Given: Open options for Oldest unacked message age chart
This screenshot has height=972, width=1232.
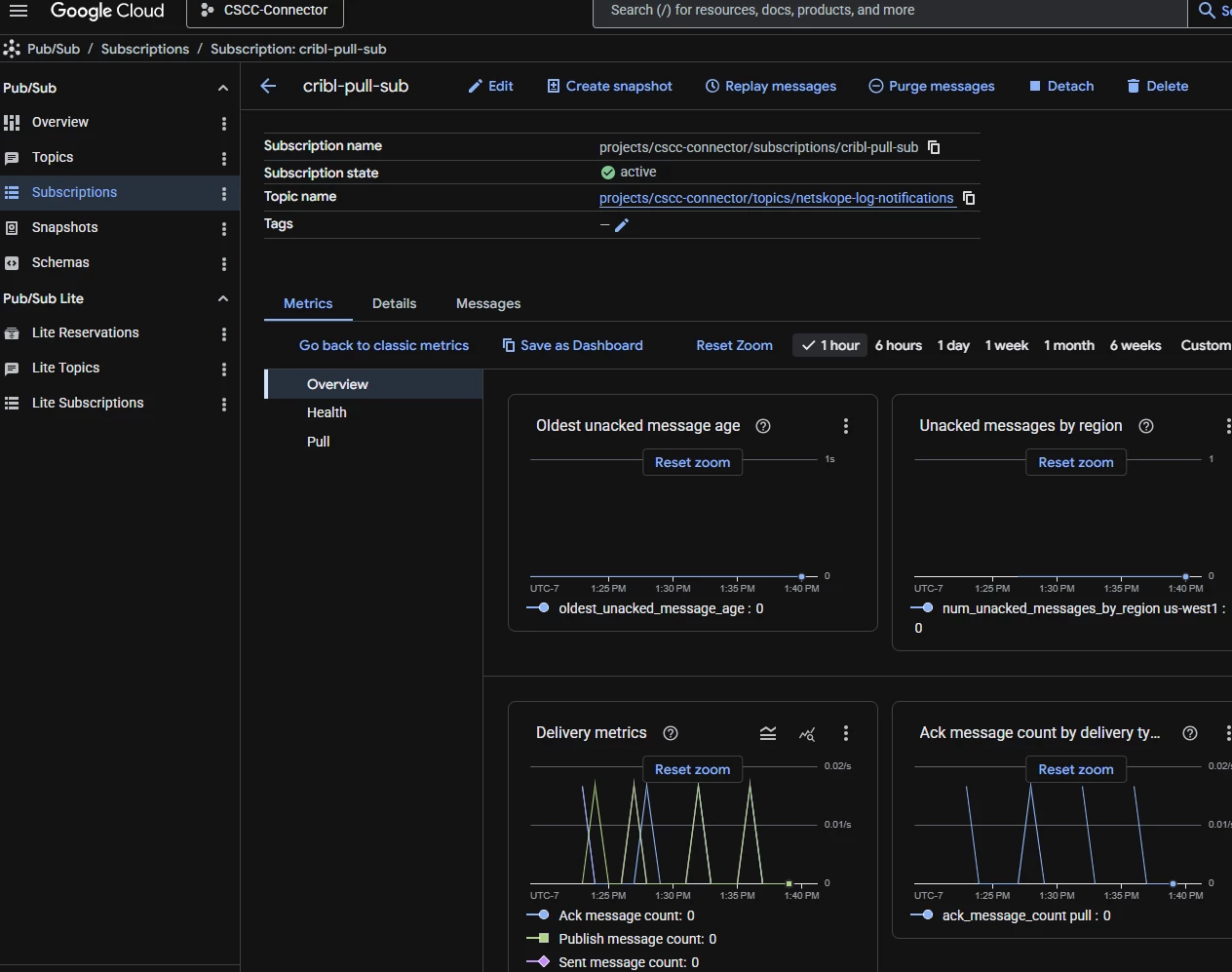Looking at the screenshot, I should tap(846, 426).
